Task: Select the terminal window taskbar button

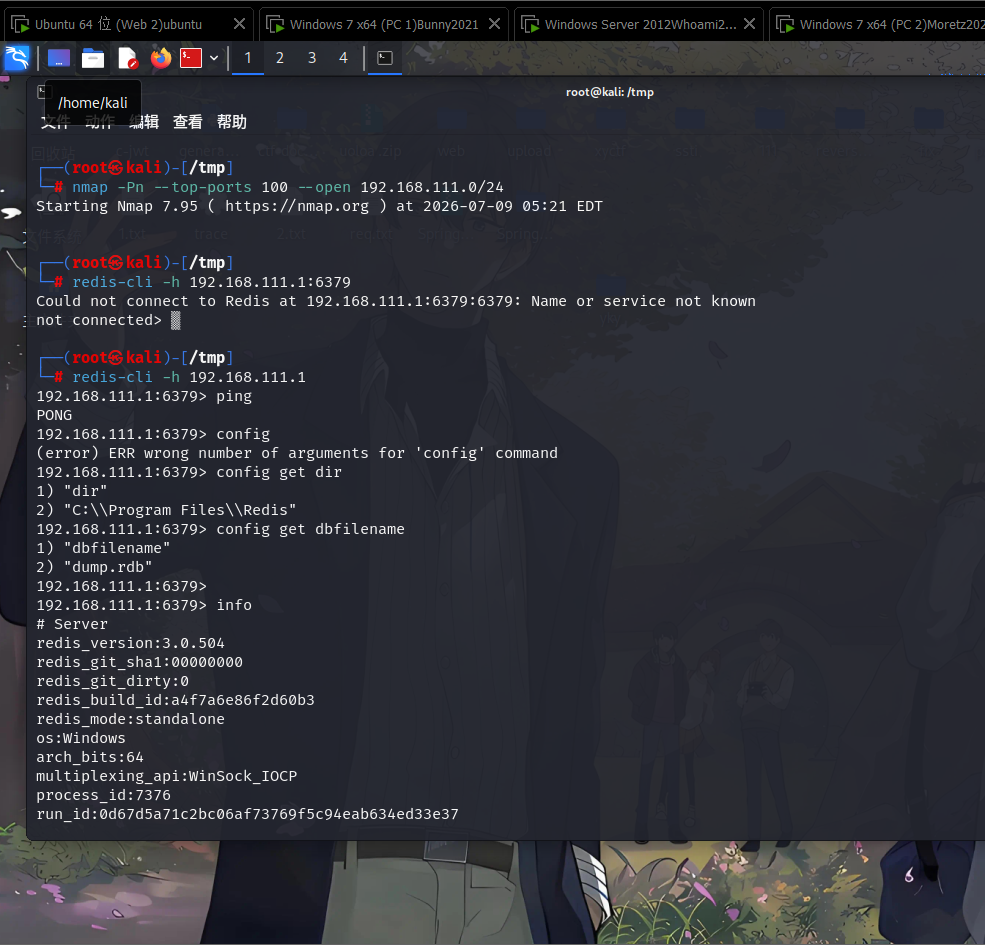Action: coord(385,58)
